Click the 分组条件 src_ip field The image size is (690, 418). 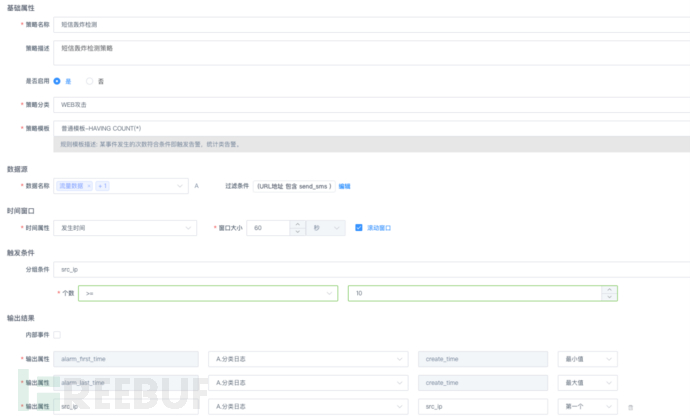[x=370, y=269]
